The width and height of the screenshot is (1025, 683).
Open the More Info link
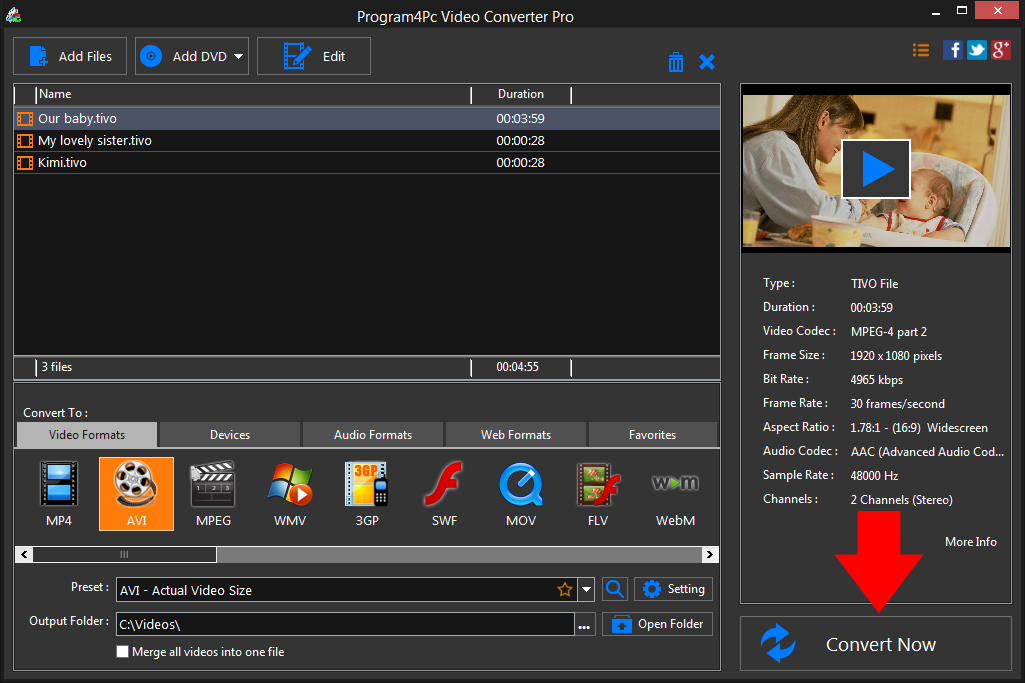[x=971, y=542]
